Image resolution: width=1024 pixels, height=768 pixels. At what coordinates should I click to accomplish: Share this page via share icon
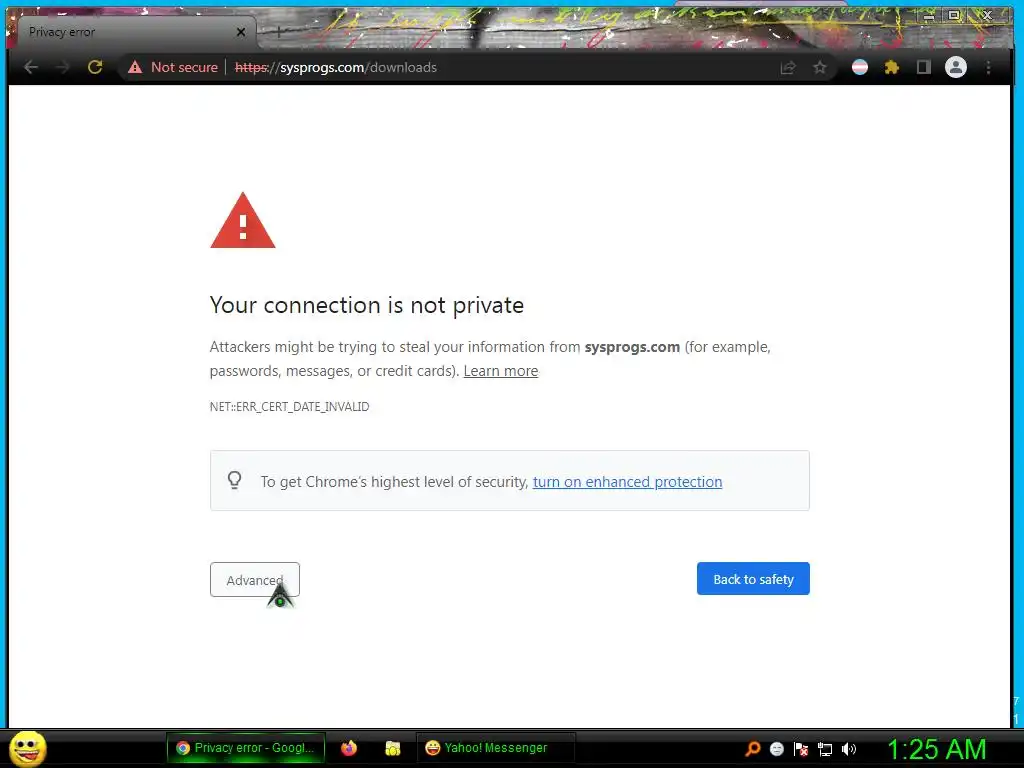point(788,67)
